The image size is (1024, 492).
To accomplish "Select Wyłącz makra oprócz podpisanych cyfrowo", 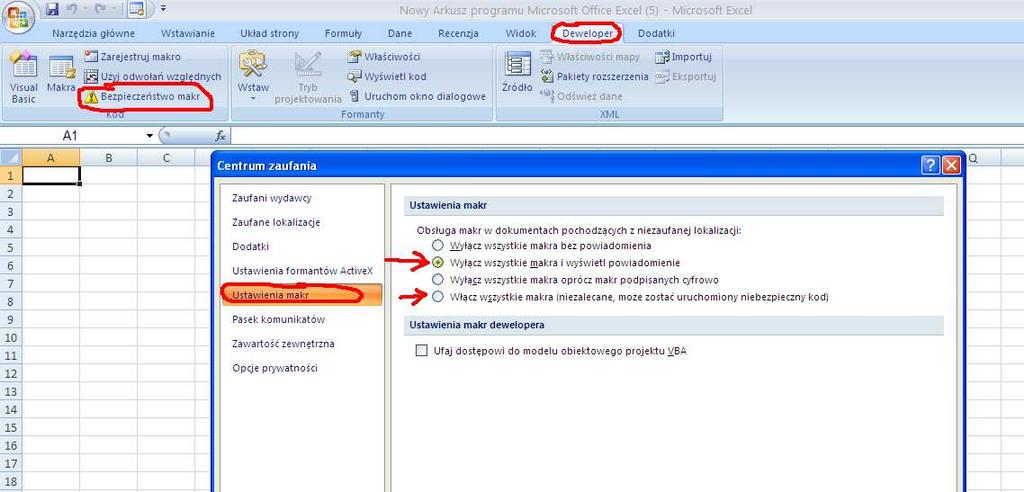I will (438, 280).
